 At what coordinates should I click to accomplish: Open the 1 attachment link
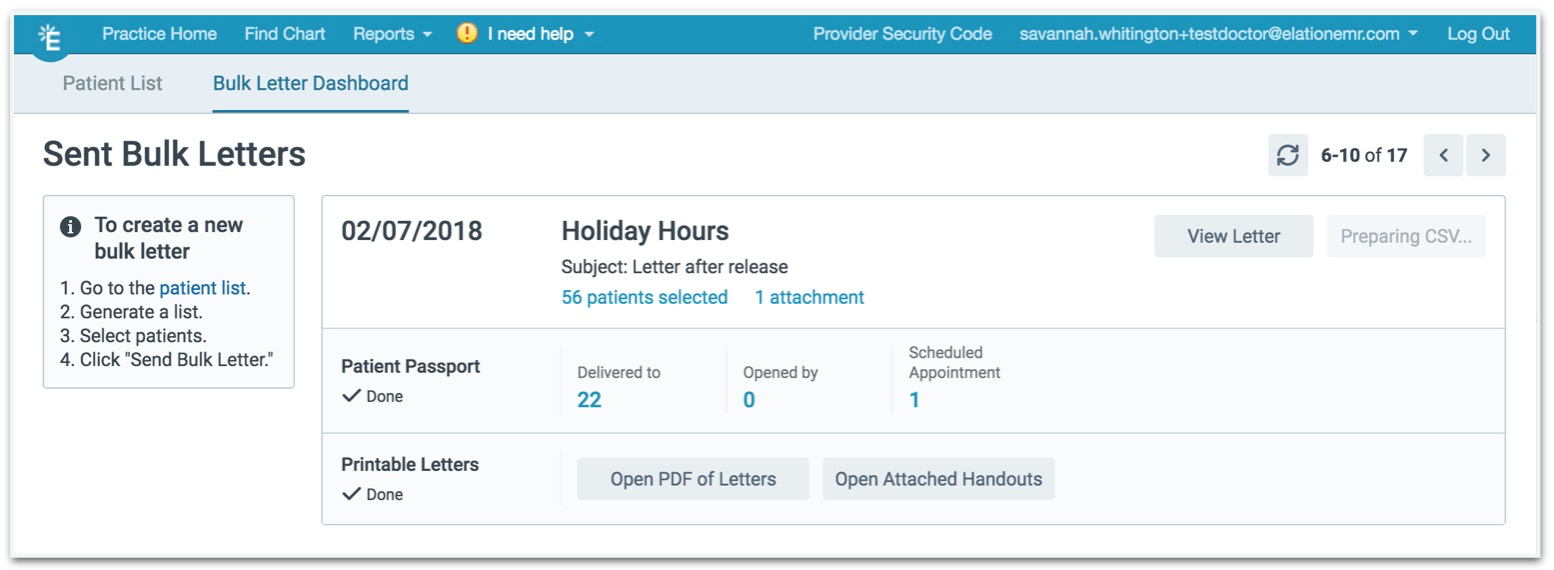(809, 297)
